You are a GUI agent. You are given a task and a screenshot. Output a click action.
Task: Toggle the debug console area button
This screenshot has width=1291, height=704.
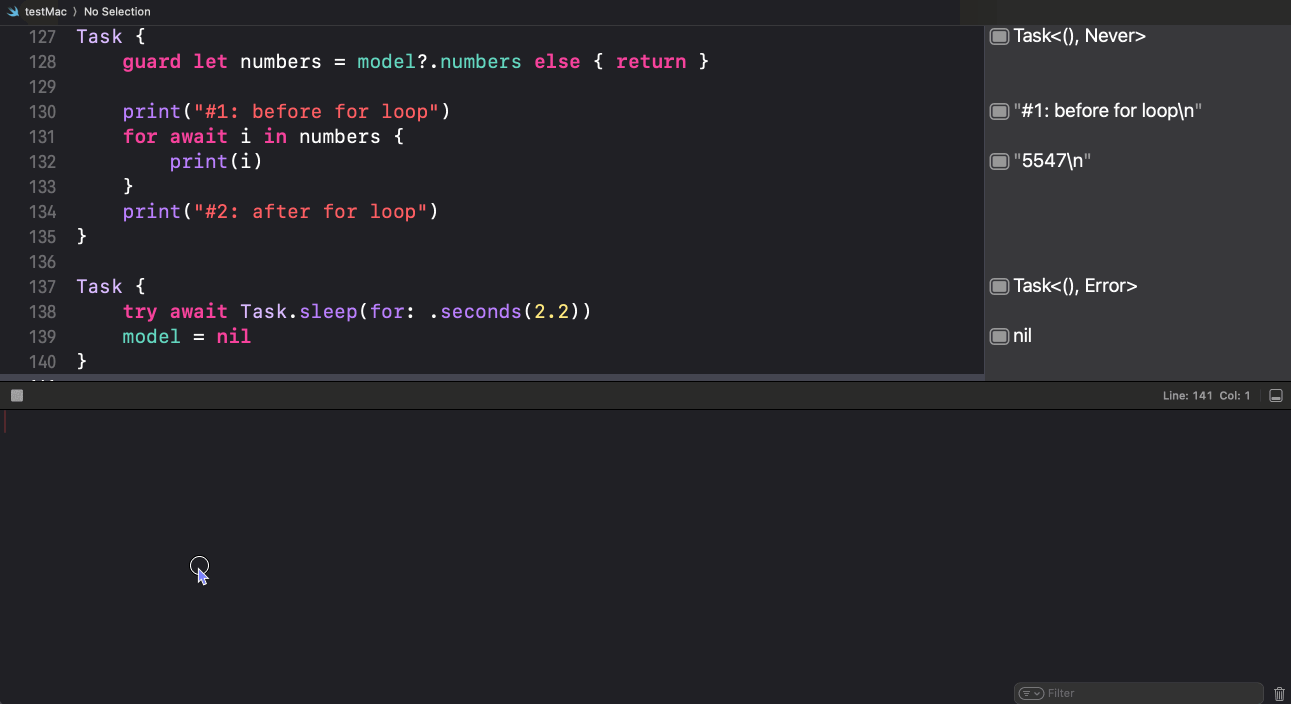pos(1276,396)
